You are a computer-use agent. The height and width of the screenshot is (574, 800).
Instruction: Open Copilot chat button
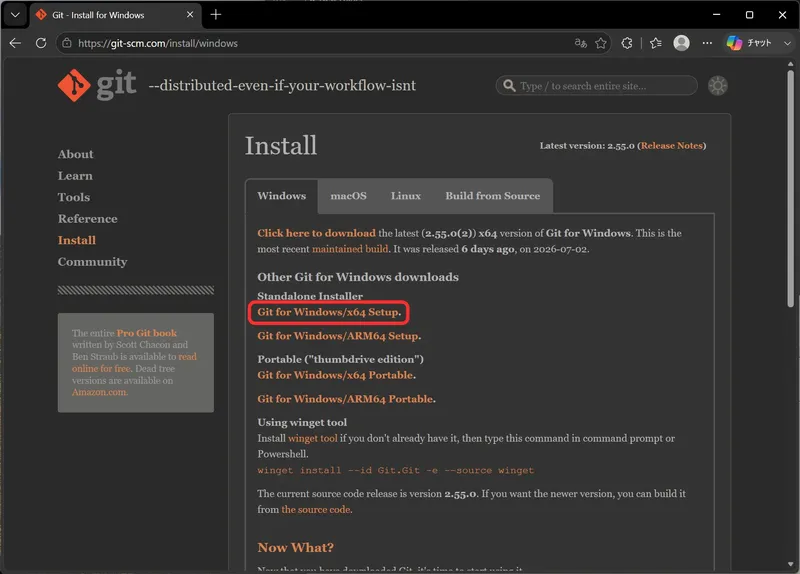click(x=749, y=43)
